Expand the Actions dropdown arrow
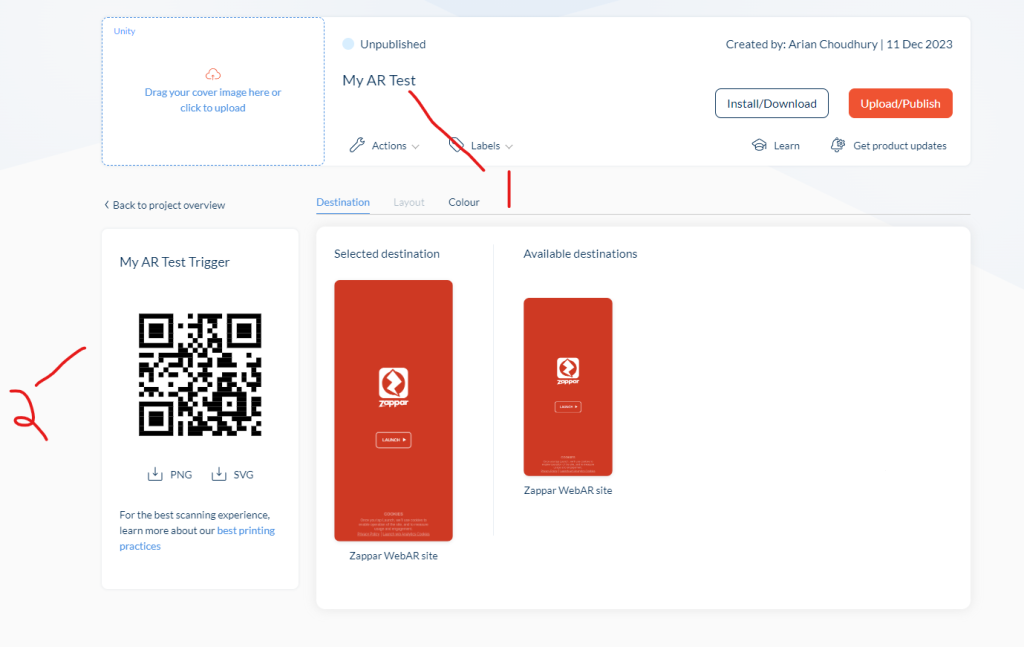This screenshot has height=647, width=1024. [415, 146]
